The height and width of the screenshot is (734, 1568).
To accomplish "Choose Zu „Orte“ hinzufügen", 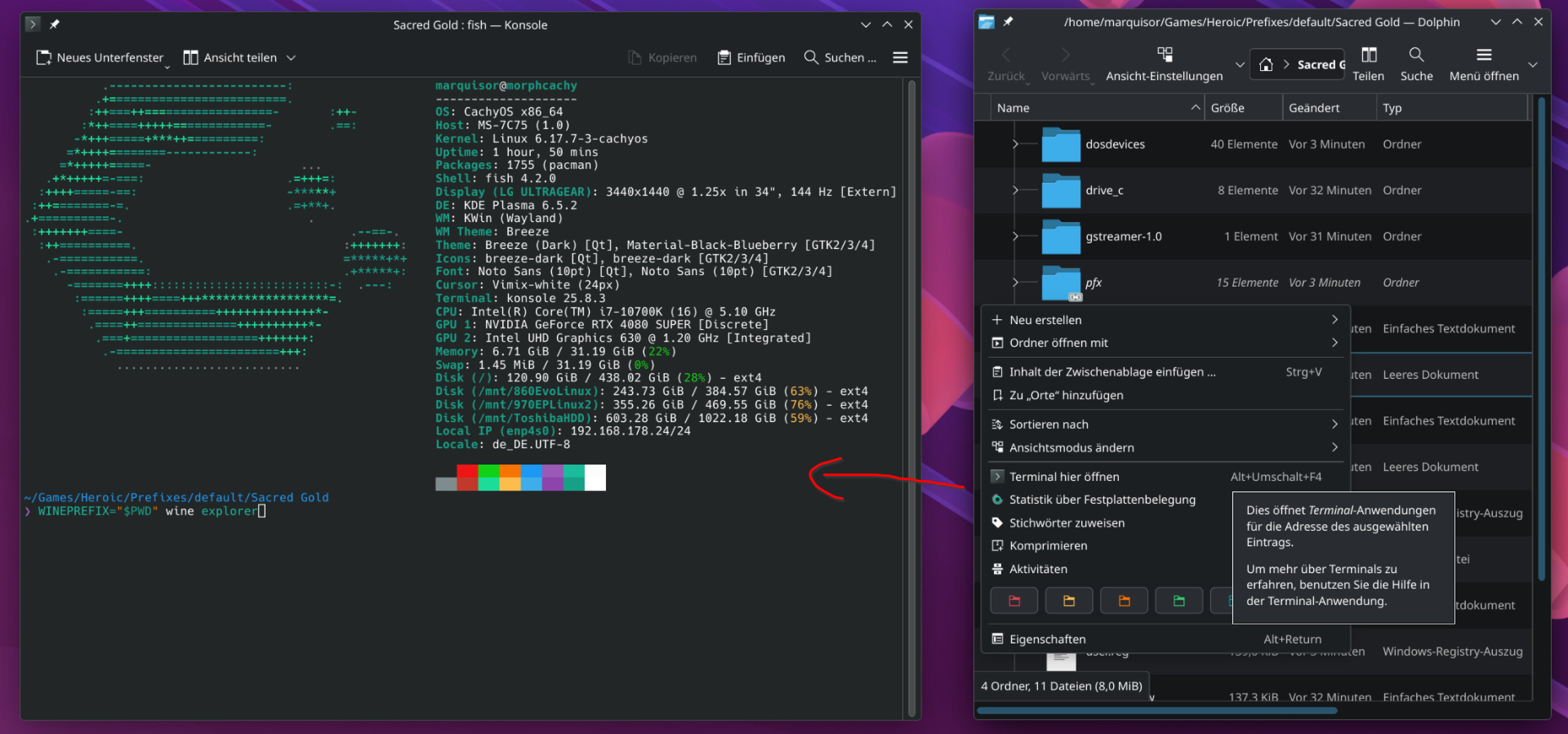I will tap(1165, 396).
